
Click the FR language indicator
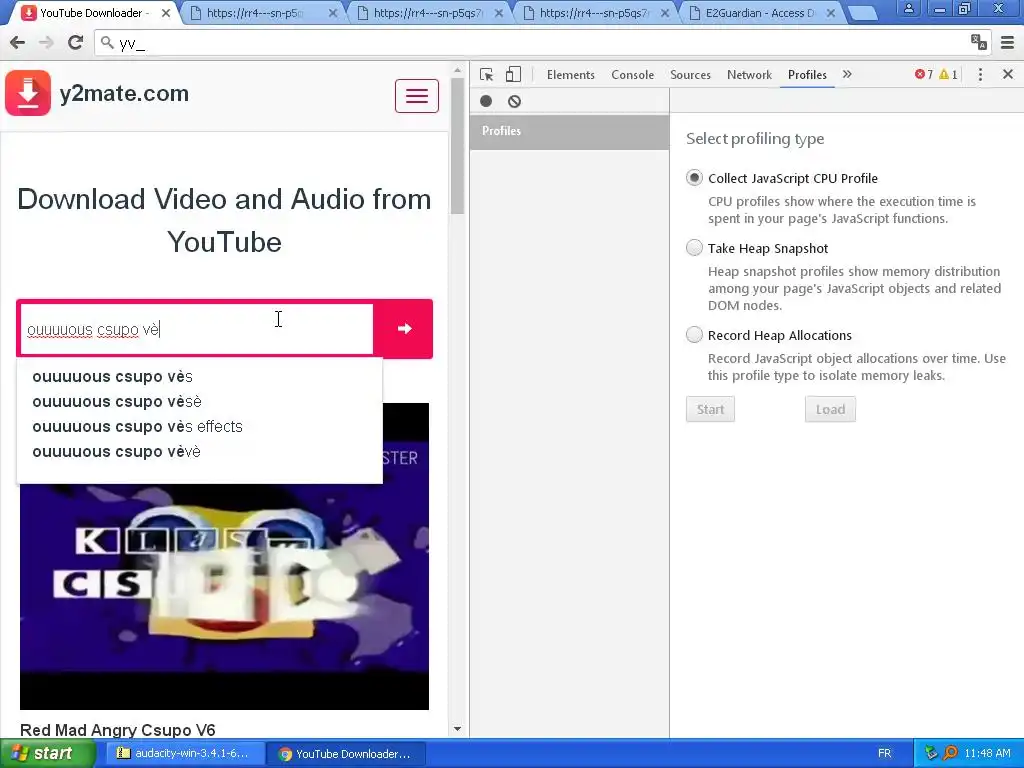tap(884, 753)
